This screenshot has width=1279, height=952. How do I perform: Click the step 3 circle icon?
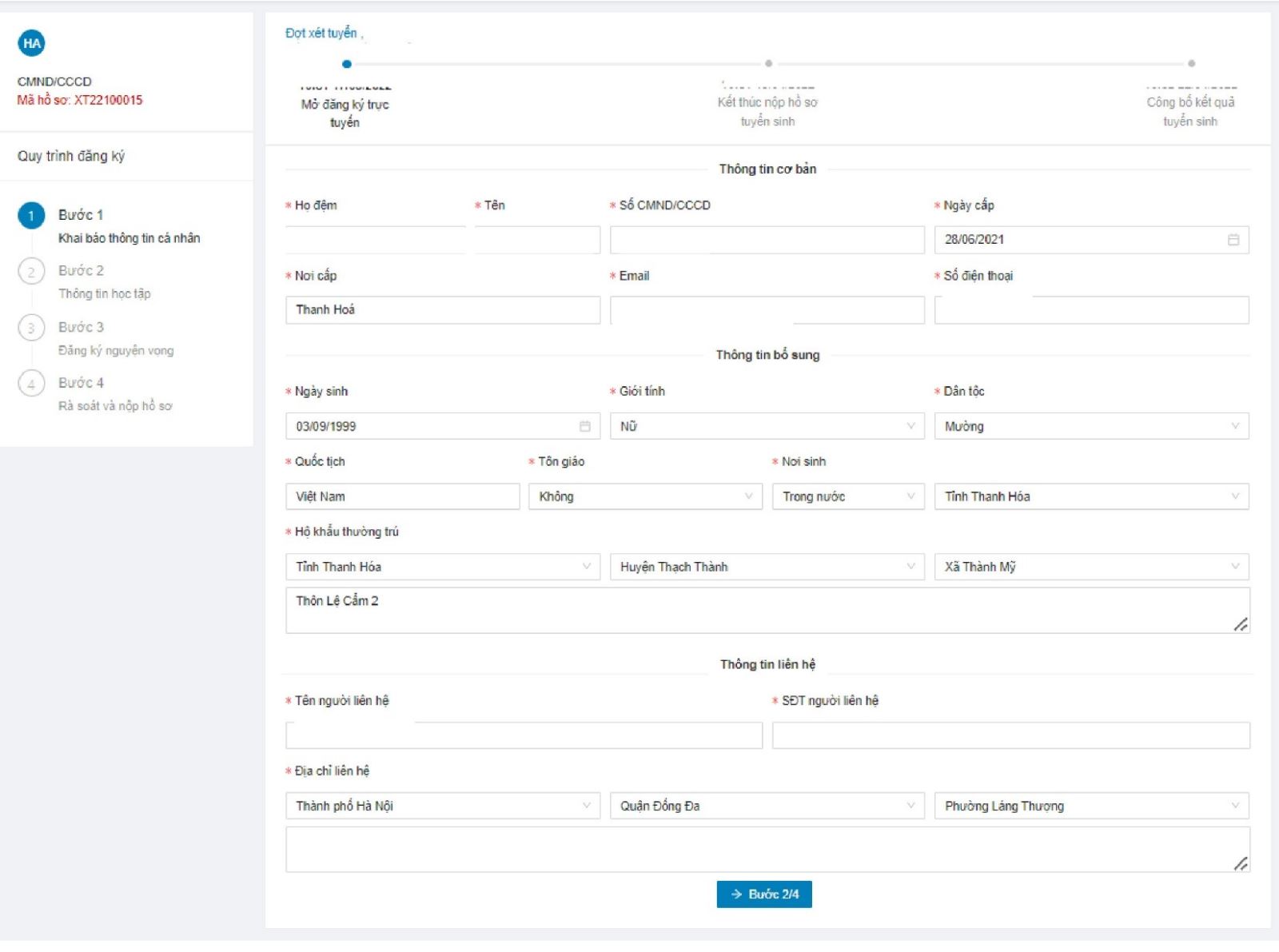click(31, 328)
